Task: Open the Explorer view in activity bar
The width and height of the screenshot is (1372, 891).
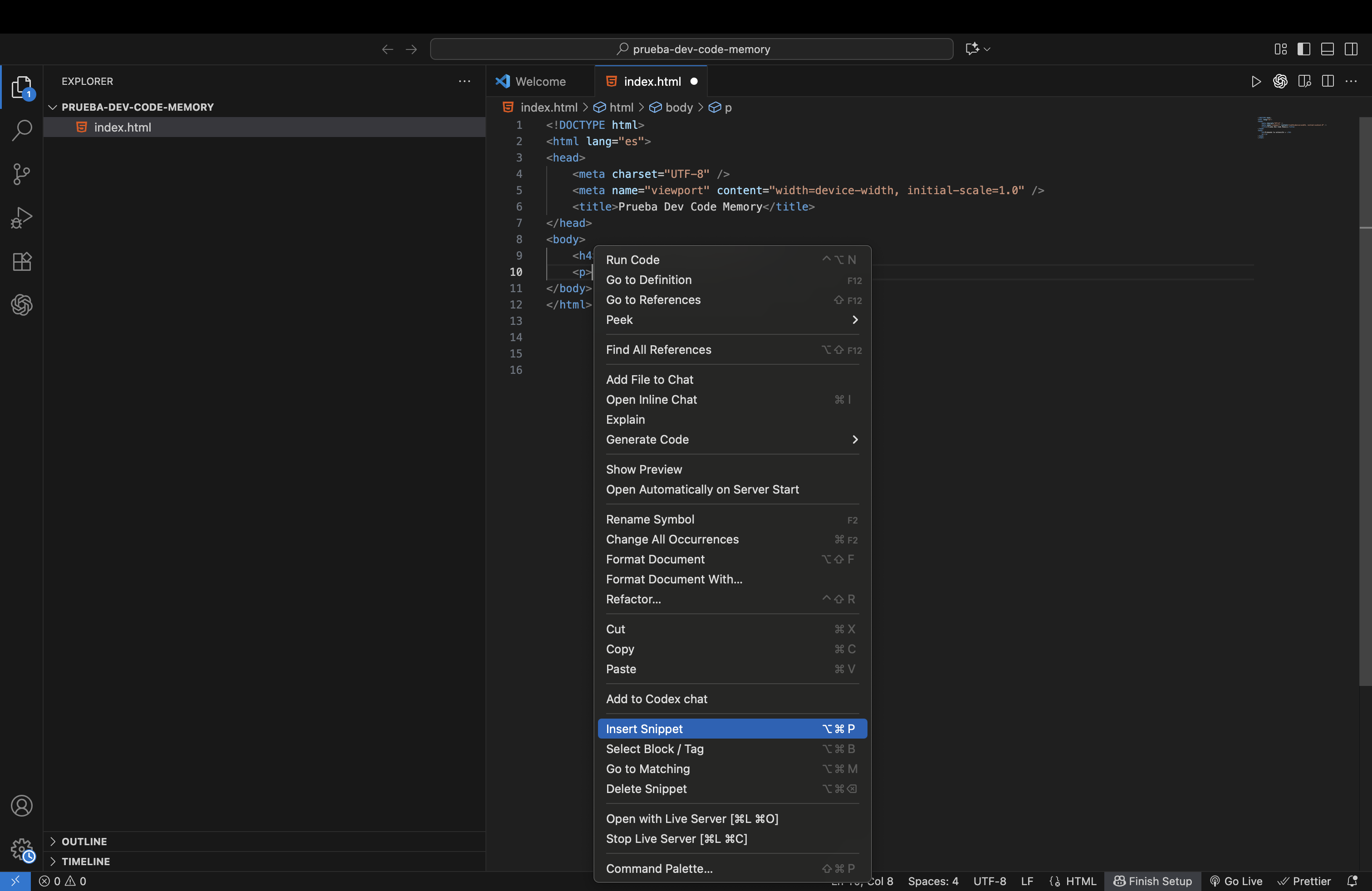Action: click(21, 87)
